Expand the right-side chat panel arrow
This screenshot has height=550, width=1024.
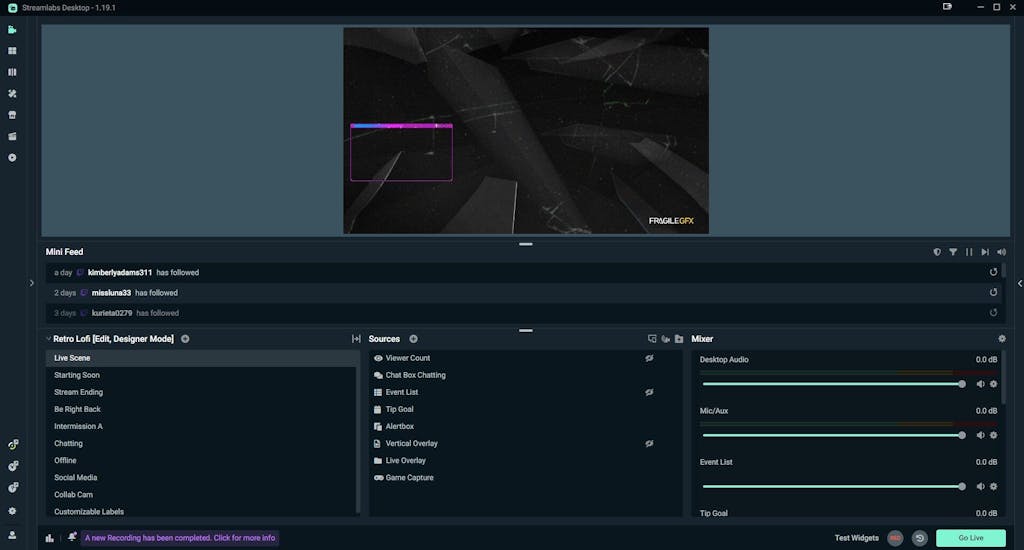pos(1019,283)
